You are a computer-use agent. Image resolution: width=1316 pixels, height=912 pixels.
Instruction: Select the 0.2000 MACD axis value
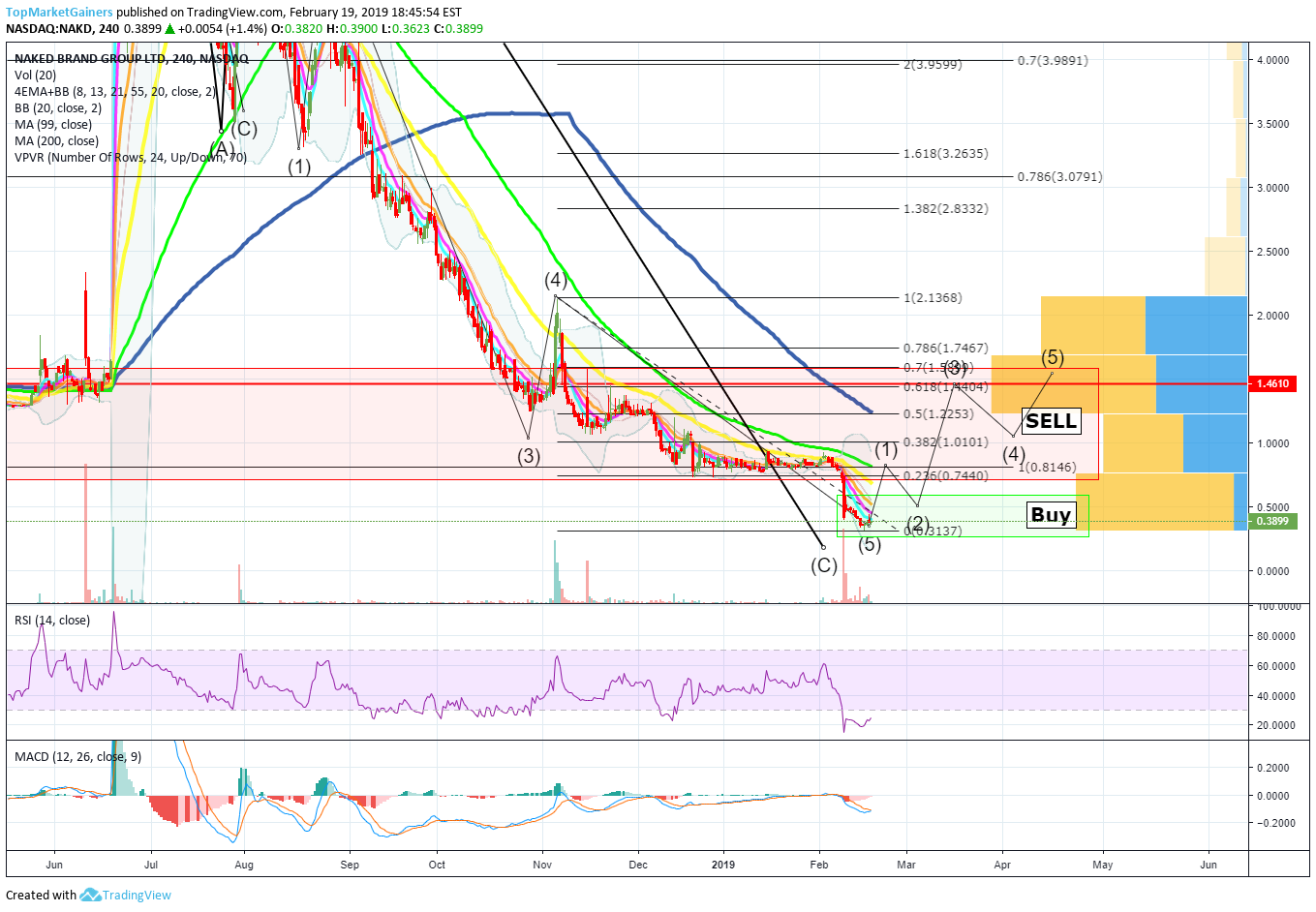1273,768
